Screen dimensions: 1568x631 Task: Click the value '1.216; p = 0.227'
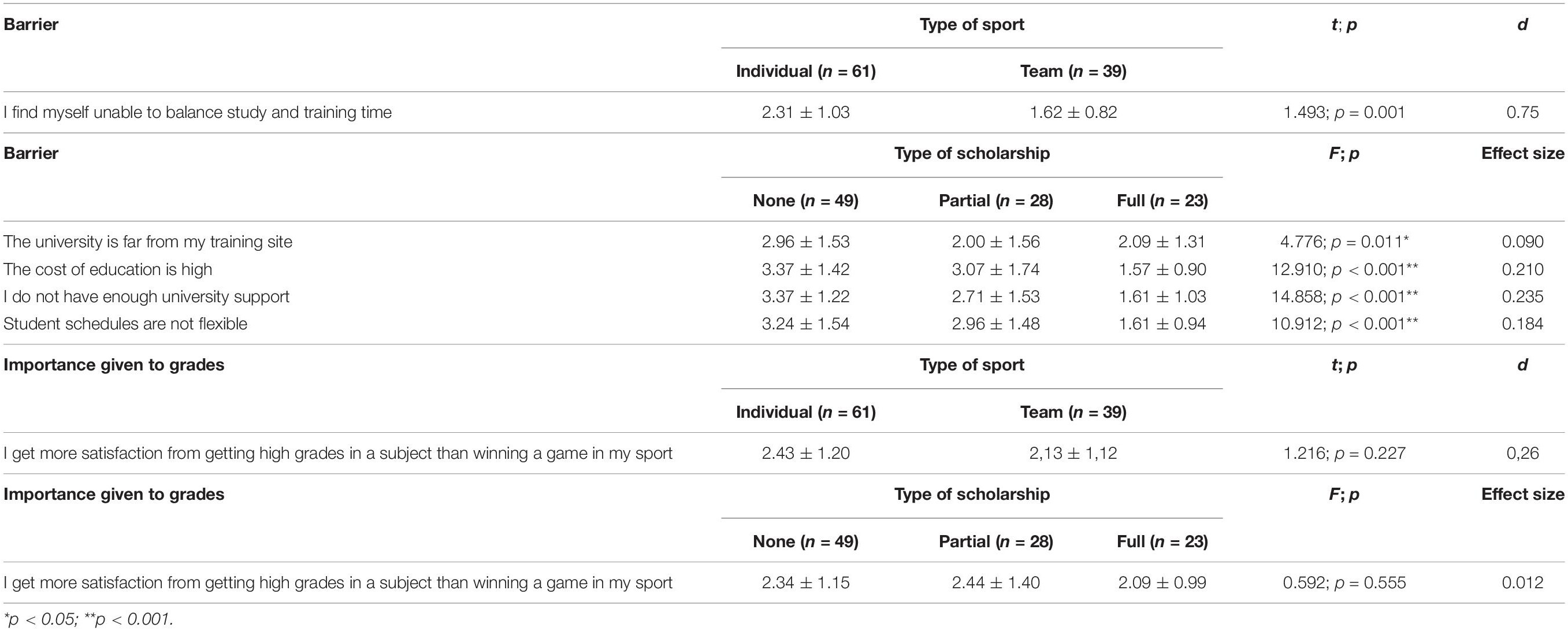(x=1344, y=453)
